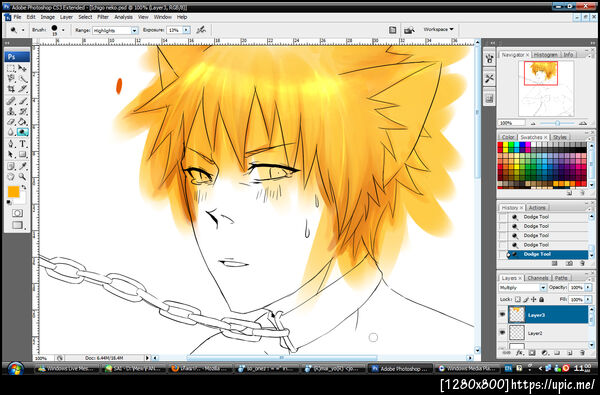Toggle Quick Mask mode
600x395 pixels.
[17, 213]
